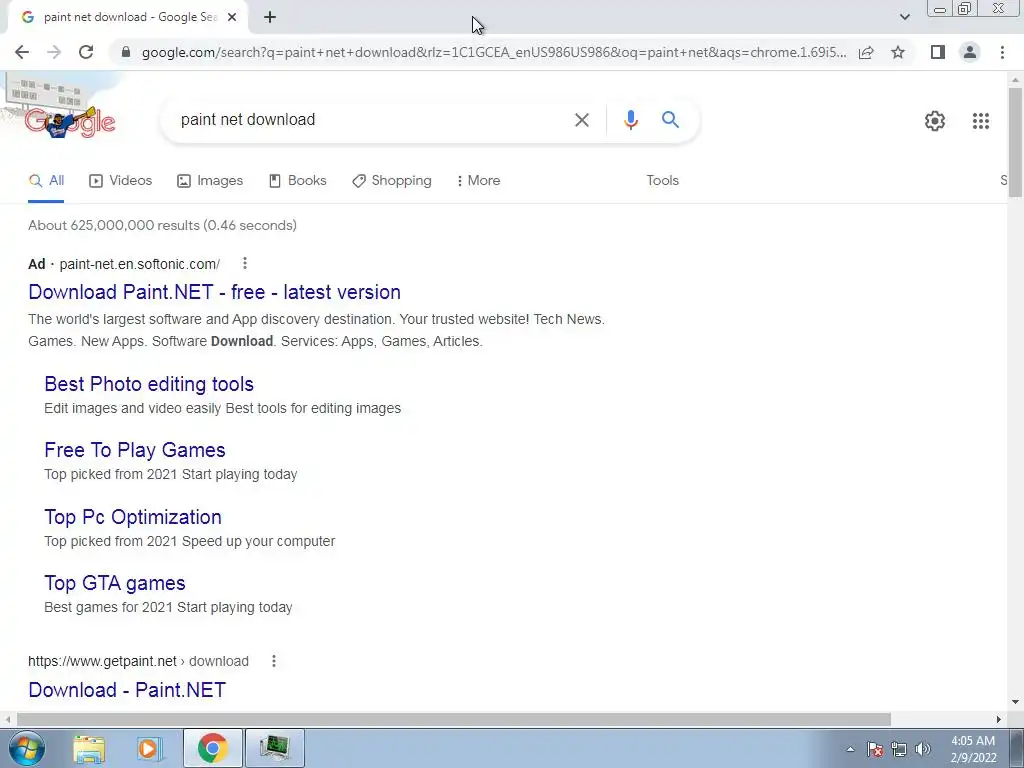Switch to the Images tab

pyautogui.click(x=210, y=181)
